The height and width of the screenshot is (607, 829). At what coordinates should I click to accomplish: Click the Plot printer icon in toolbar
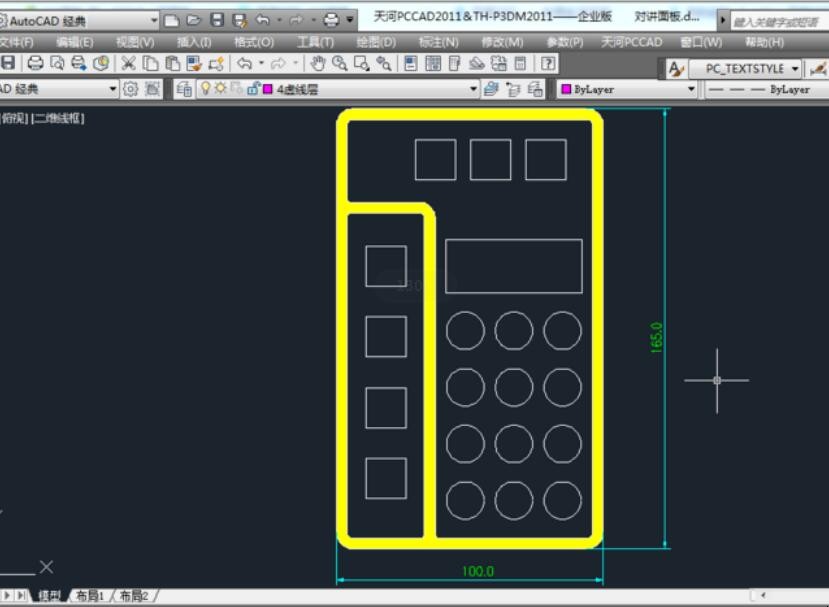click(x=35, y=63)
